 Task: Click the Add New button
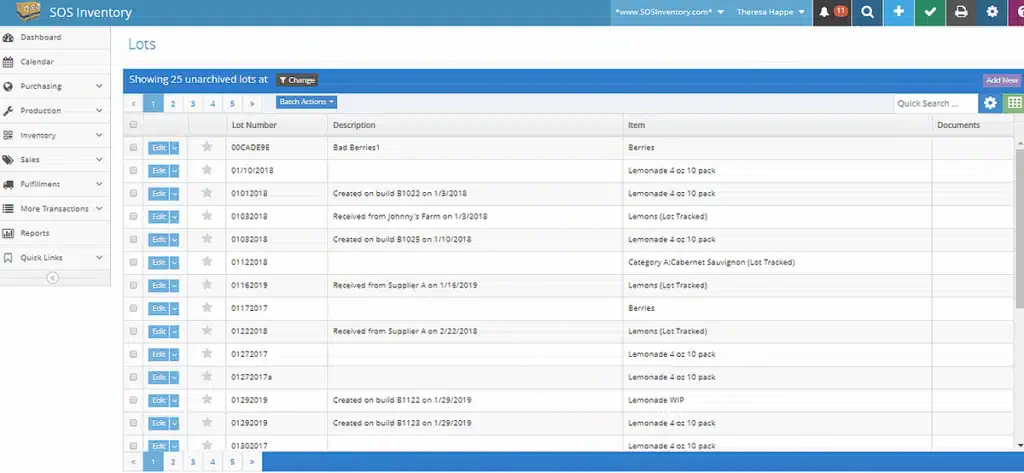coord(1002,80)
